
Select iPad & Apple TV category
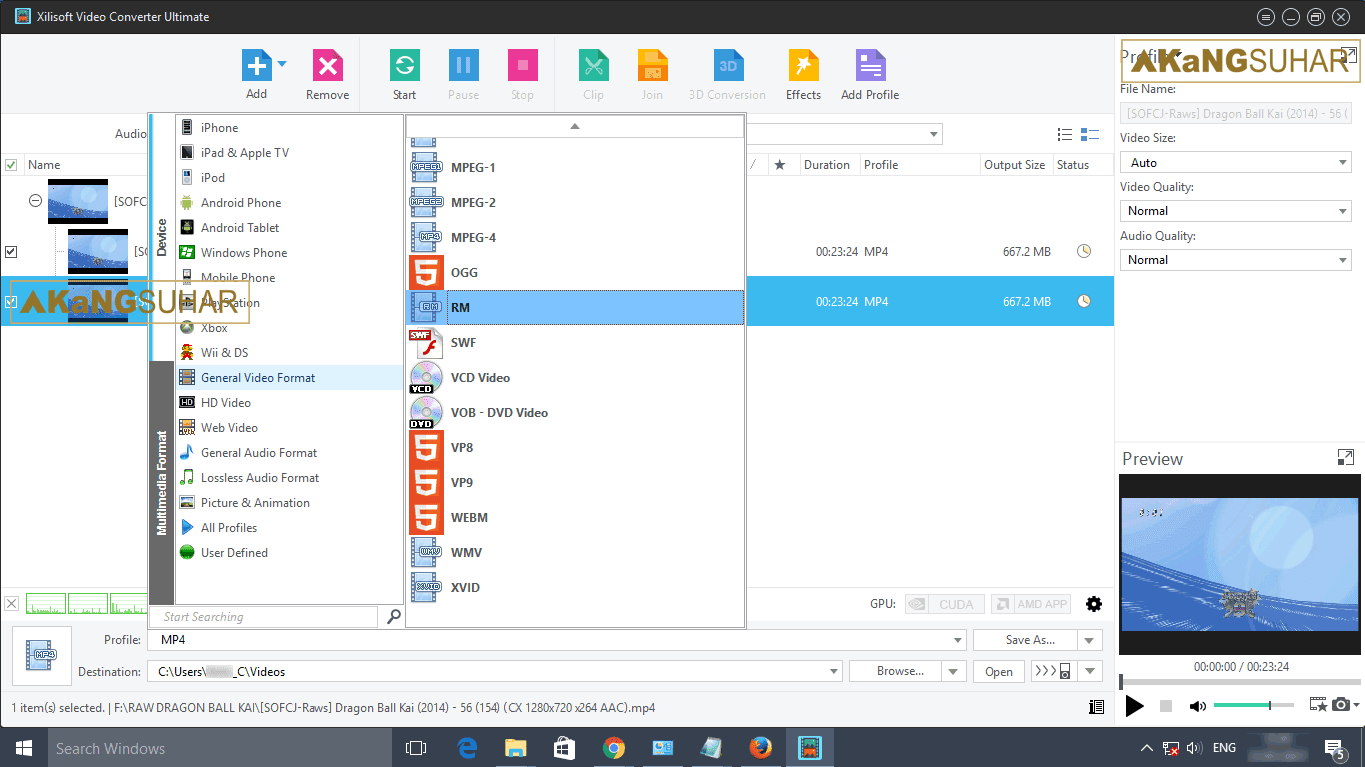290,153
